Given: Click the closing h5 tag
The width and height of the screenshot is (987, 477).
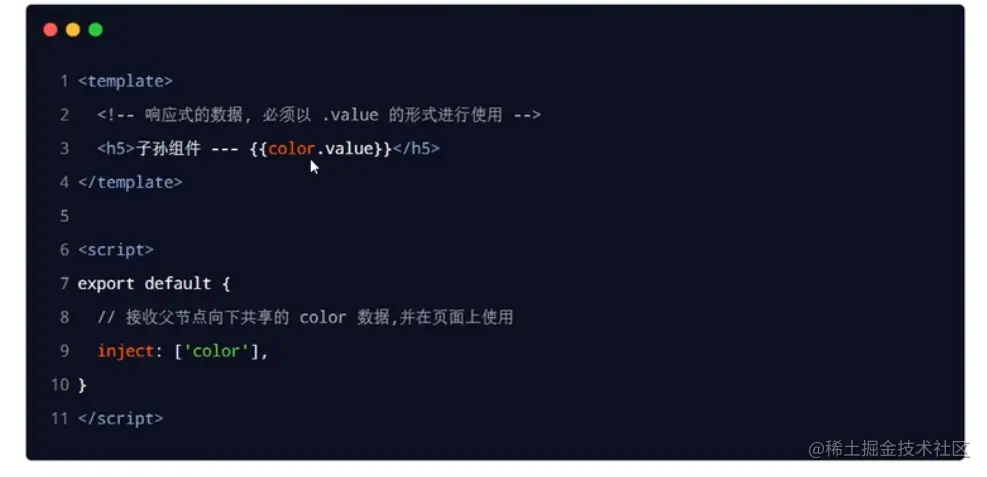Looking at the screenshot, I should click(x=415, y=149).
